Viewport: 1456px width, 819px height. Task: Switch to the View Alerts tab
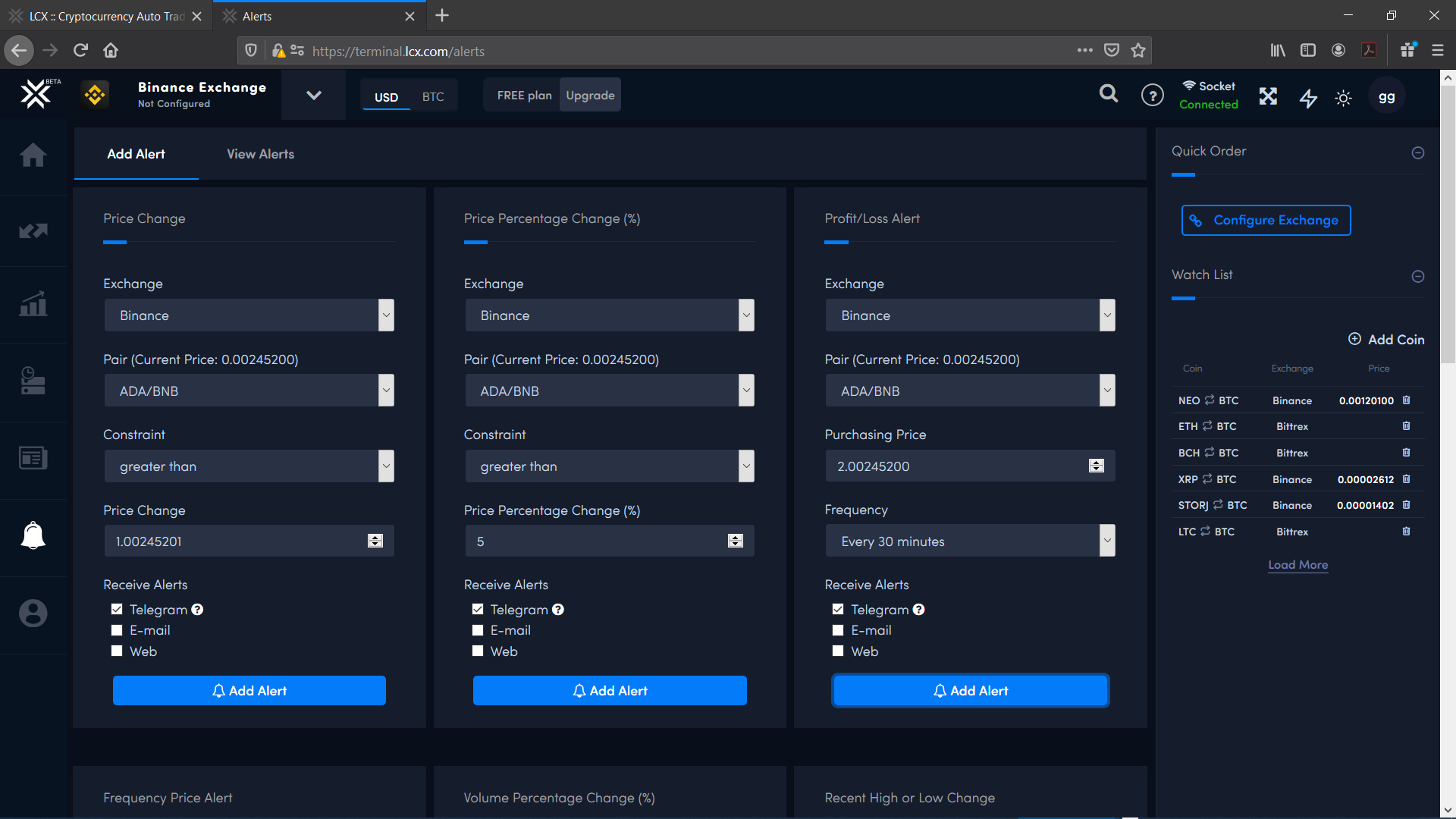coord(260,154)
